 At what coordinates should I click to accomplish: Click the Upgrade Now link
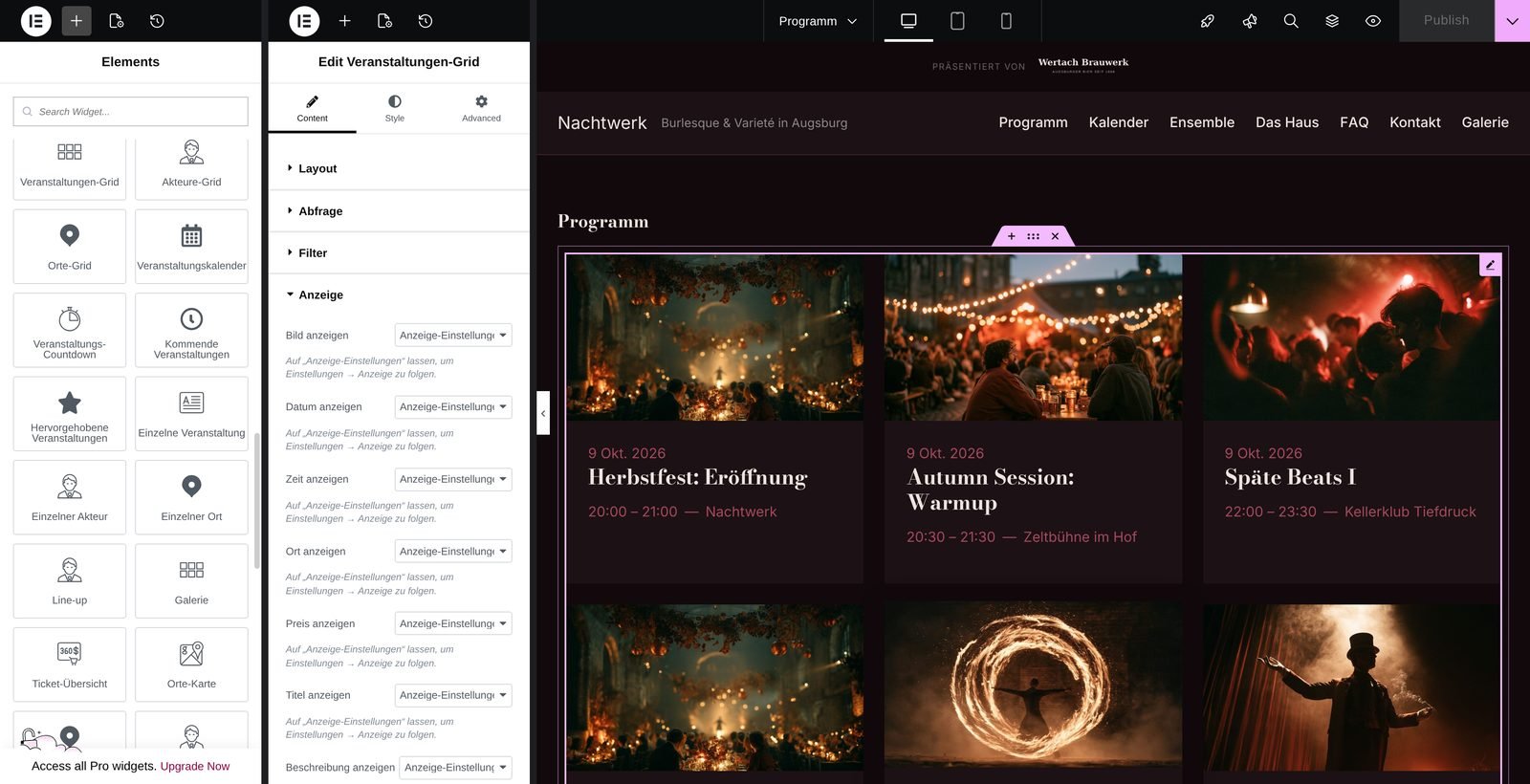point(195,766)
